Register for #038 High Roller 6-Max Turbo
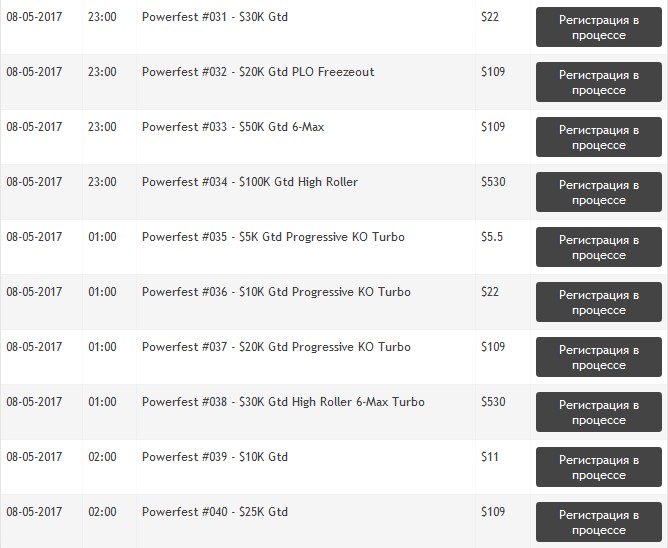 point(599,412)
